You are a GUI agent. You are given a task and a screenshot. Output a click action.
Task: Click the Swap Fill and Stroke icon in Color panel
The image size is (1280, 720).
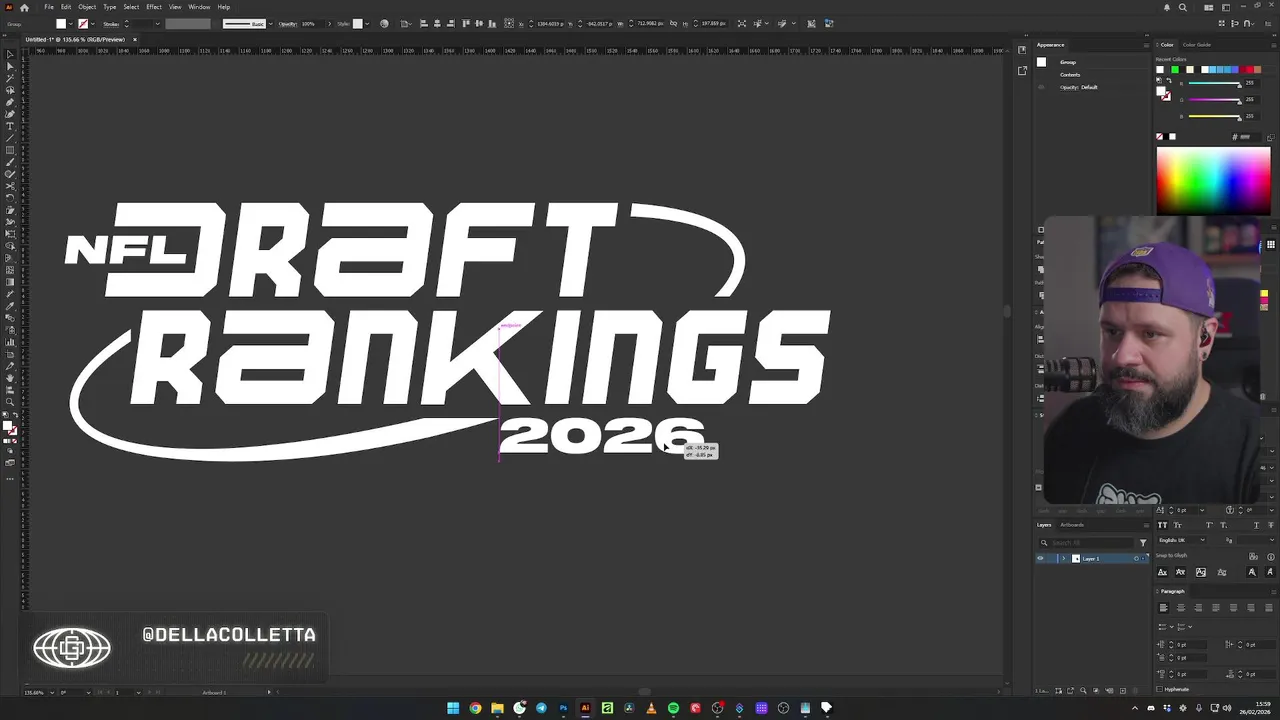click(1169, 81)
